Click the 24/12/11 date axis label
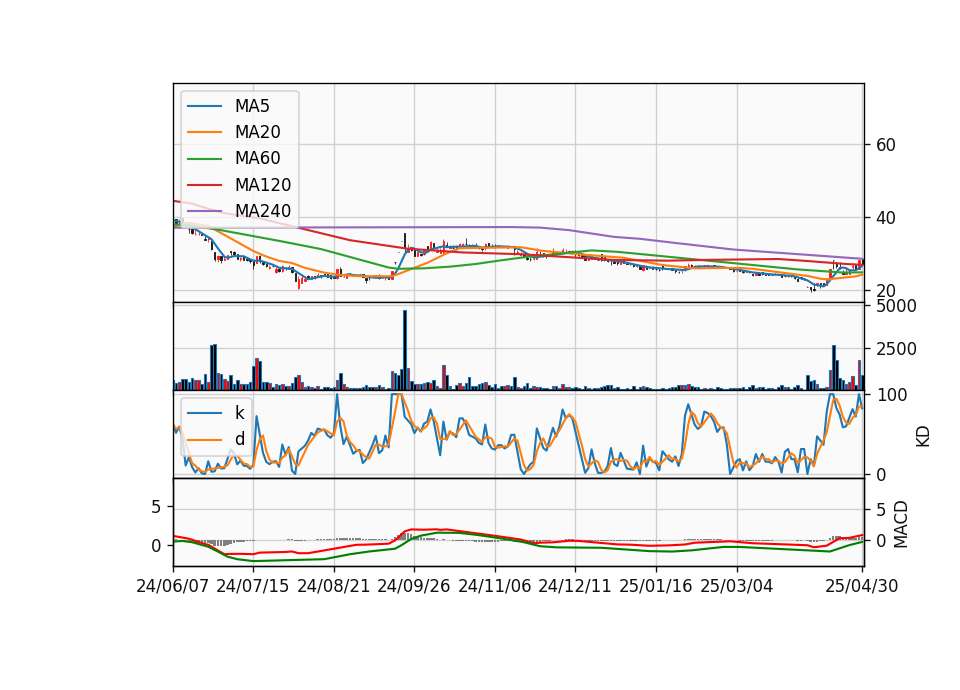The height and width of the screenshot is (690, 960). point(575,586)
